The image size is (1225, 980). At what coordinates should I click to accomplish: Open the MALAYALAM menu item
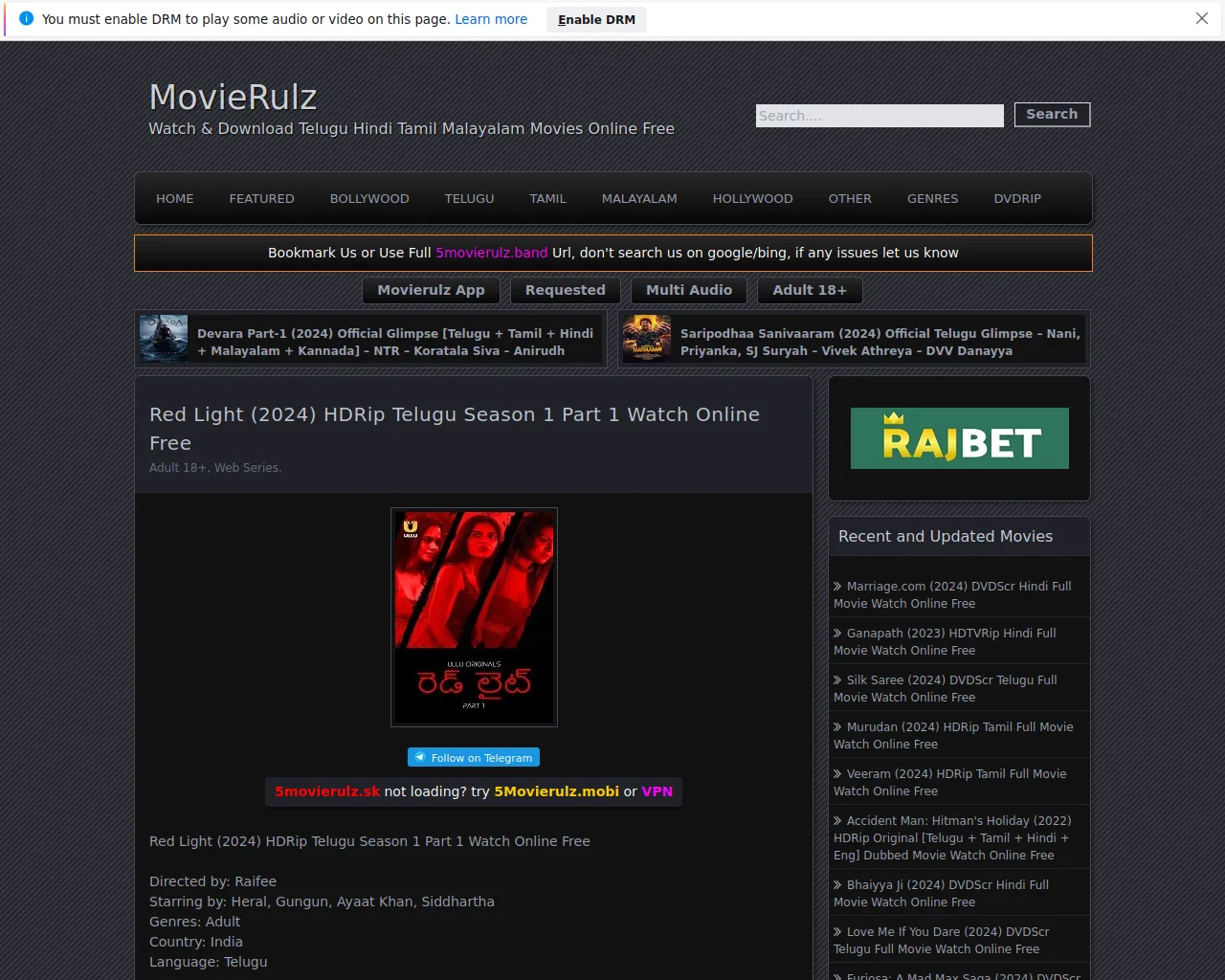point(639,199)
